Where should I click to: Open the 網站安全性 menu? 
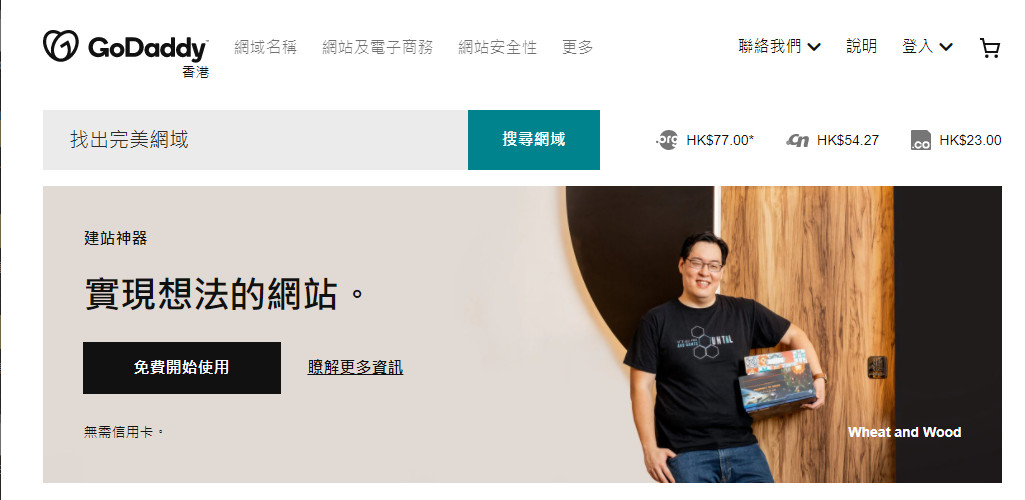tap(497, 47)
